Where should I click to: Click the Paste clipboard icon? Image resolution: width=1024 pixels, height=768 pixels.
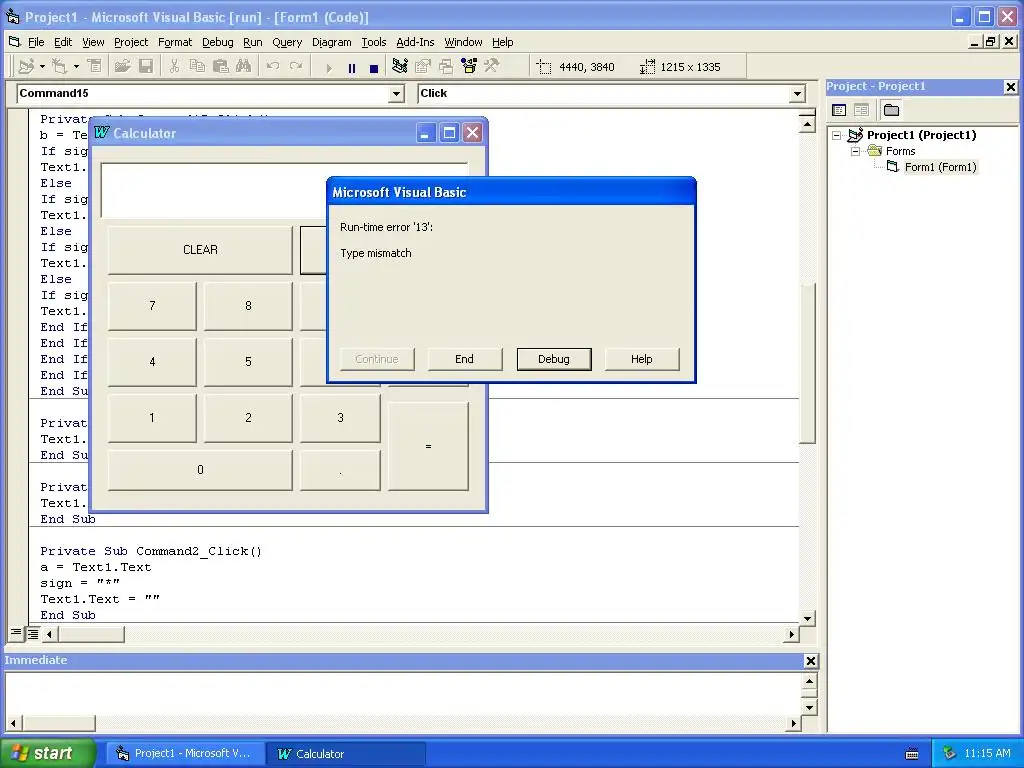click(x=221, y=67)
